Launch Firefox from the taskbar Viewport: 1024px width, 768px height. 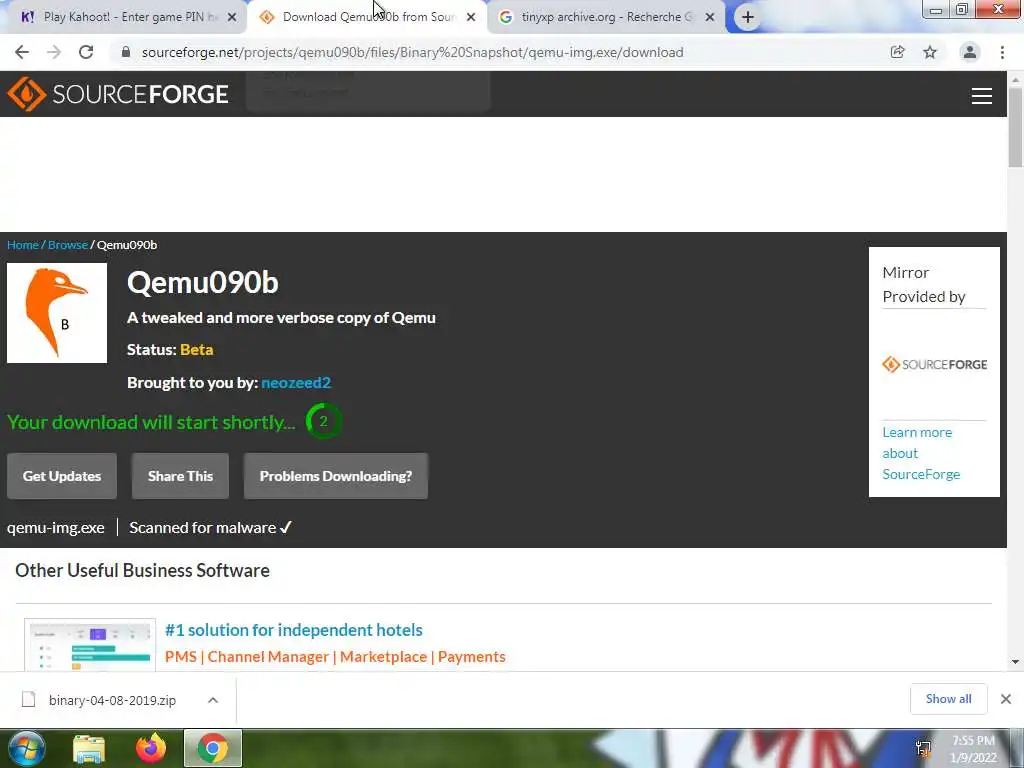pos(151,748)
